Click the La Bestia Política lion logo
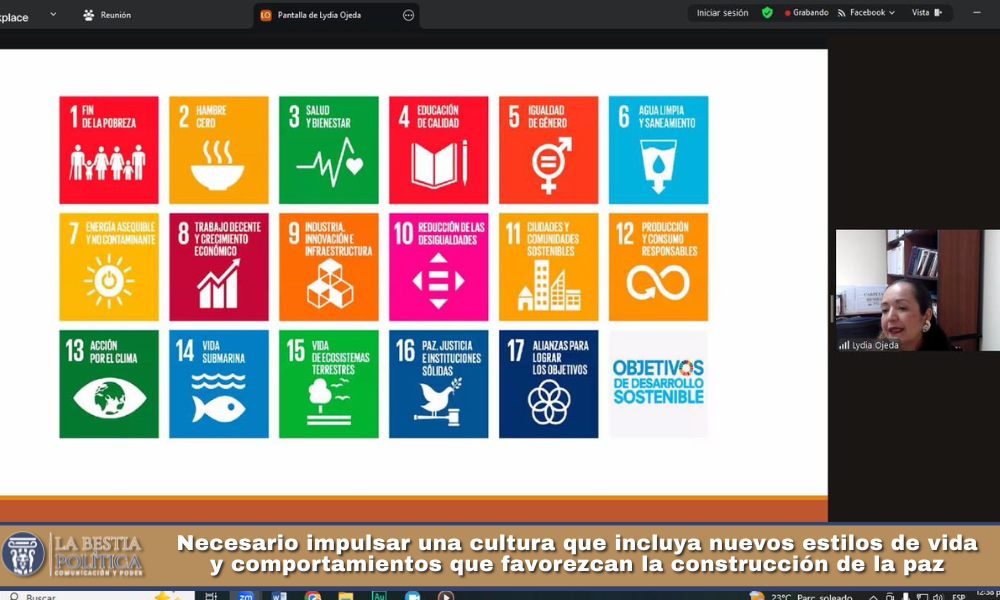1000x600 pixels. coord(24,554)
